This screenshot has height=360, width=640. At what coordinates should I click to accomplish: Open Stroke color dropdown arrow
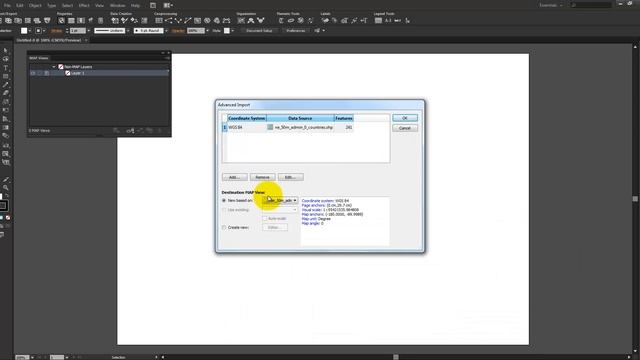44,31
